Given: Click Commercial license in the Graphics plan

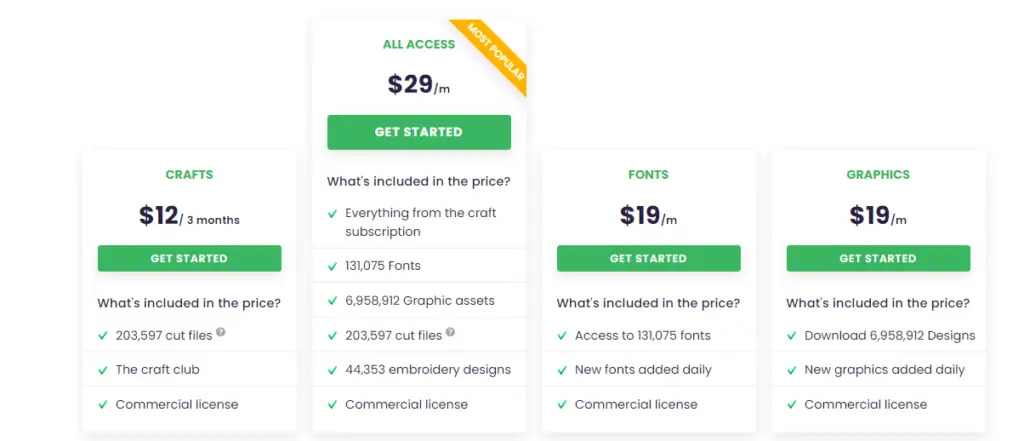Looking at the screenshot, I should coord(865,404).
